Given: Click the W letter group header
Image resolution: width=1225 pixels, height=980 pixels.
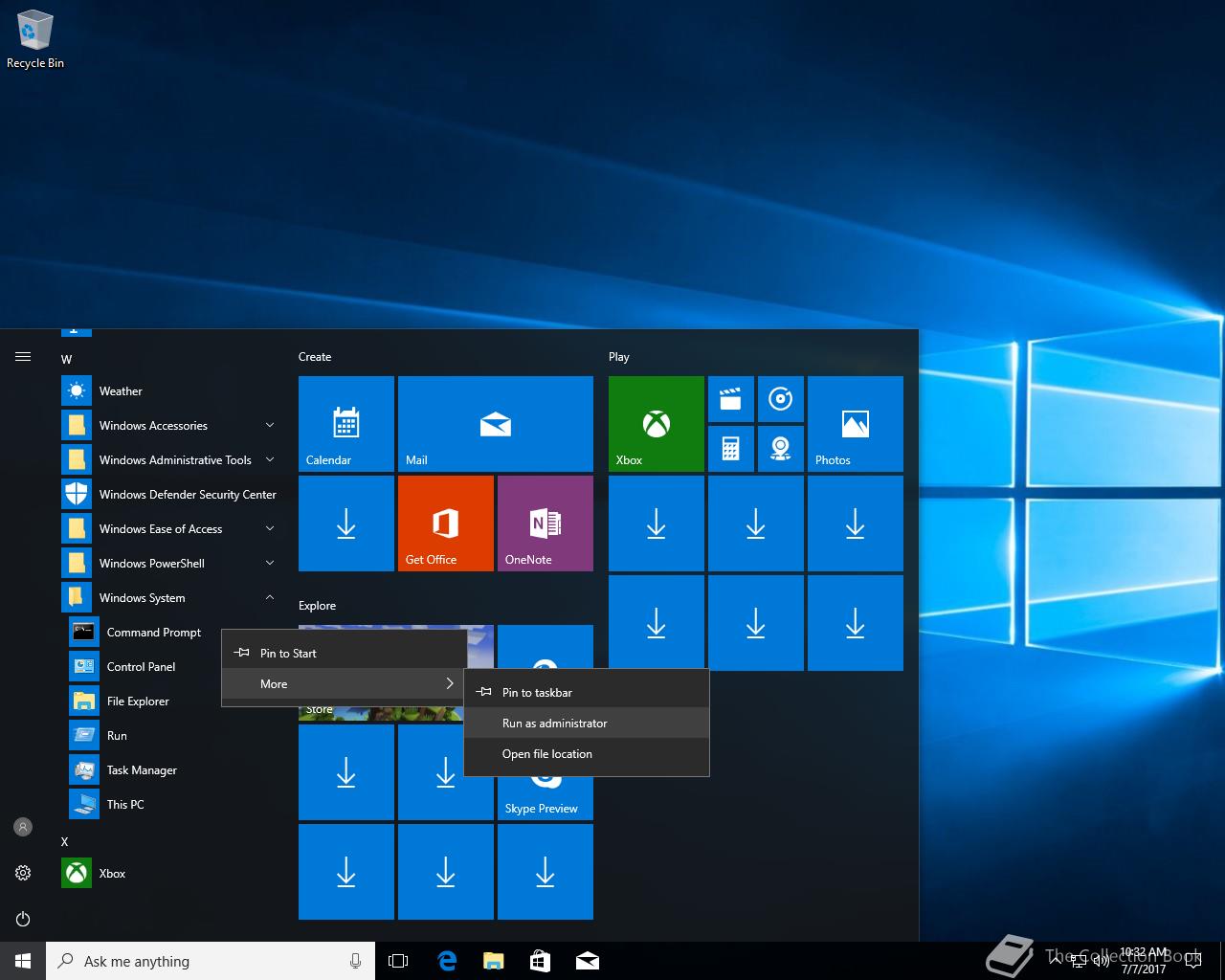Looking at the screenshot, I should 66,359.
